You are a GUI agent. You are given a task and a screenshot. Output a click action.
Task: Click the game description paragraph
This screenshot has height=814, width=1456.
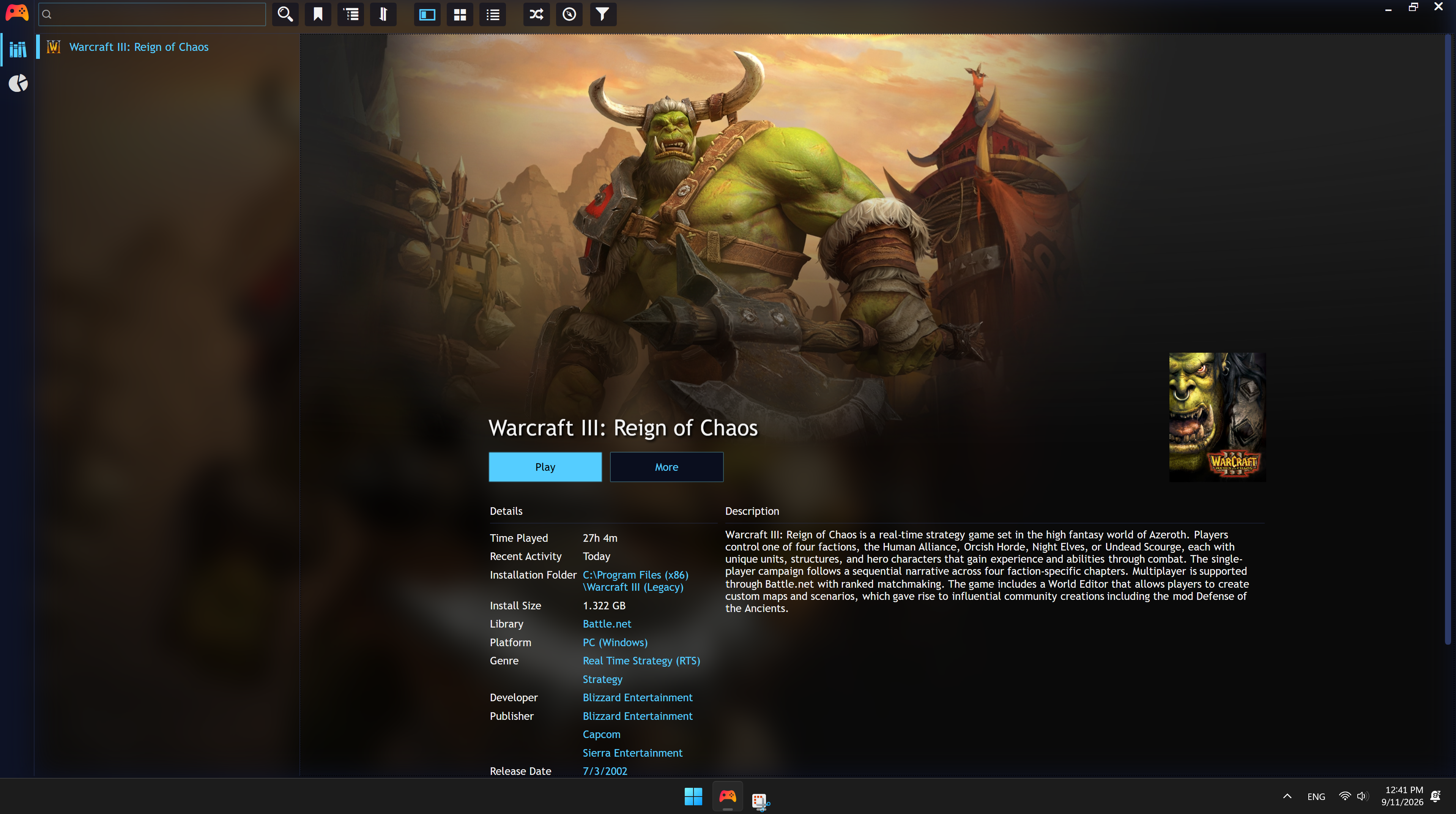(x=987, y=571)
